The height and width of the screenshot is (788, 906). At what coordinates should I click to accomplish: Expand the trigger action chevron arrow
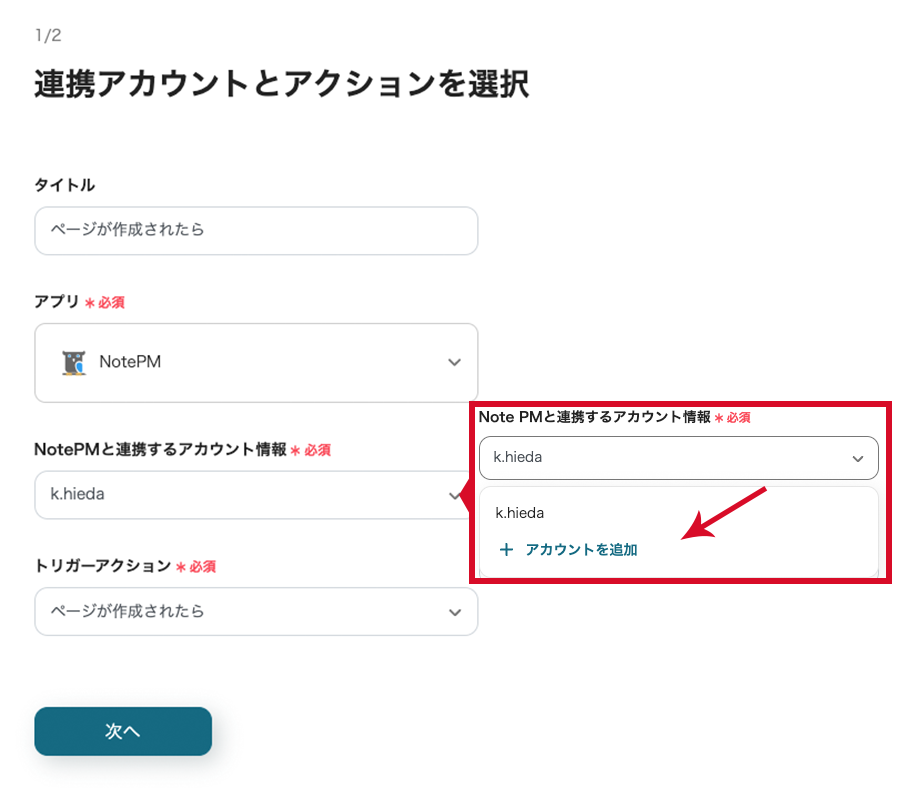[x=455, y=612]
